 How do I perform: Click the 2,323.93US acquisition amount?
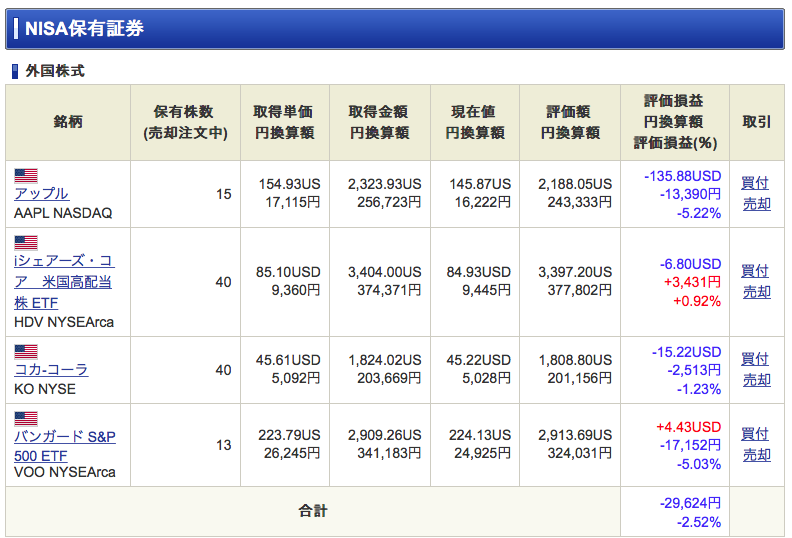pos(384,184)
